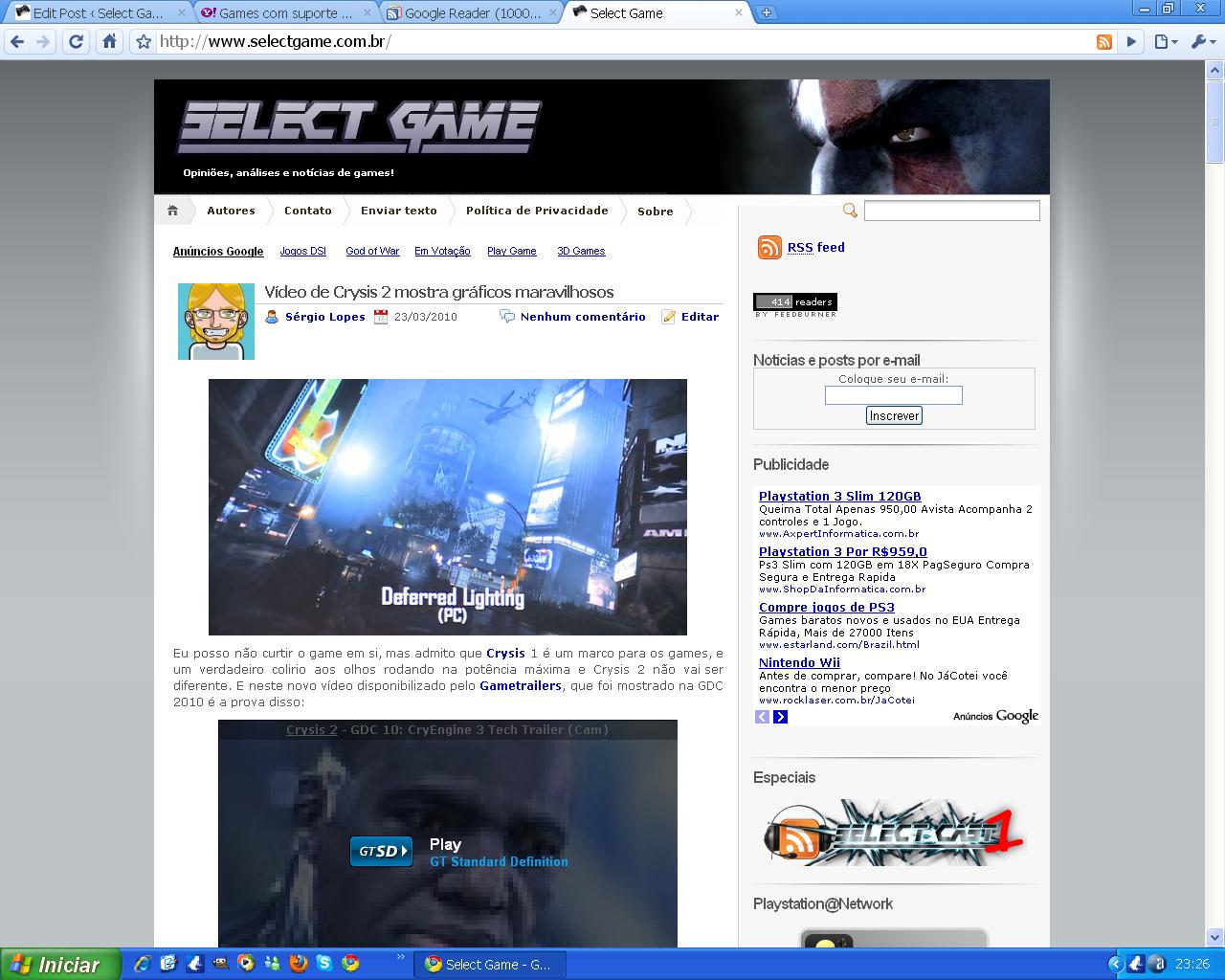The width and height of the screenshot is (1225, 980).
Task: Open the Enviar texto menu item
Action: click(x=398, y=211)
